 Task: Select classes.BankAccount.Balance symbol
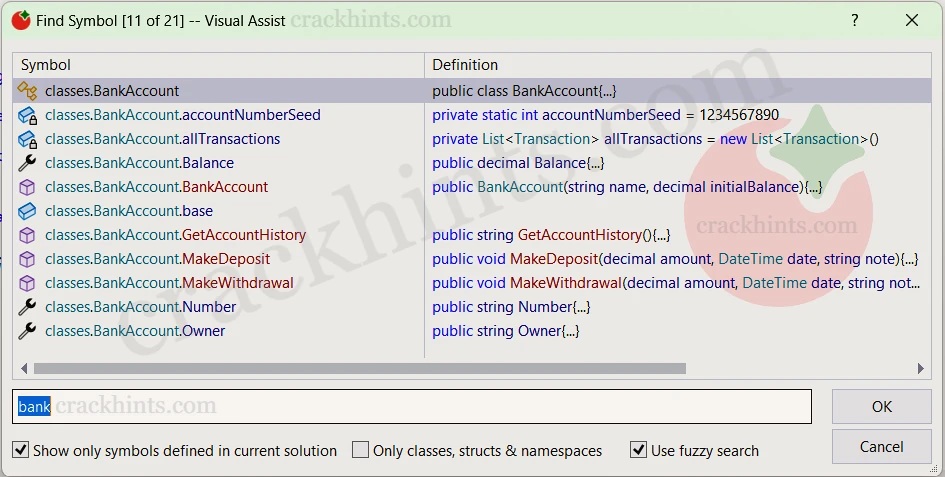139,163
